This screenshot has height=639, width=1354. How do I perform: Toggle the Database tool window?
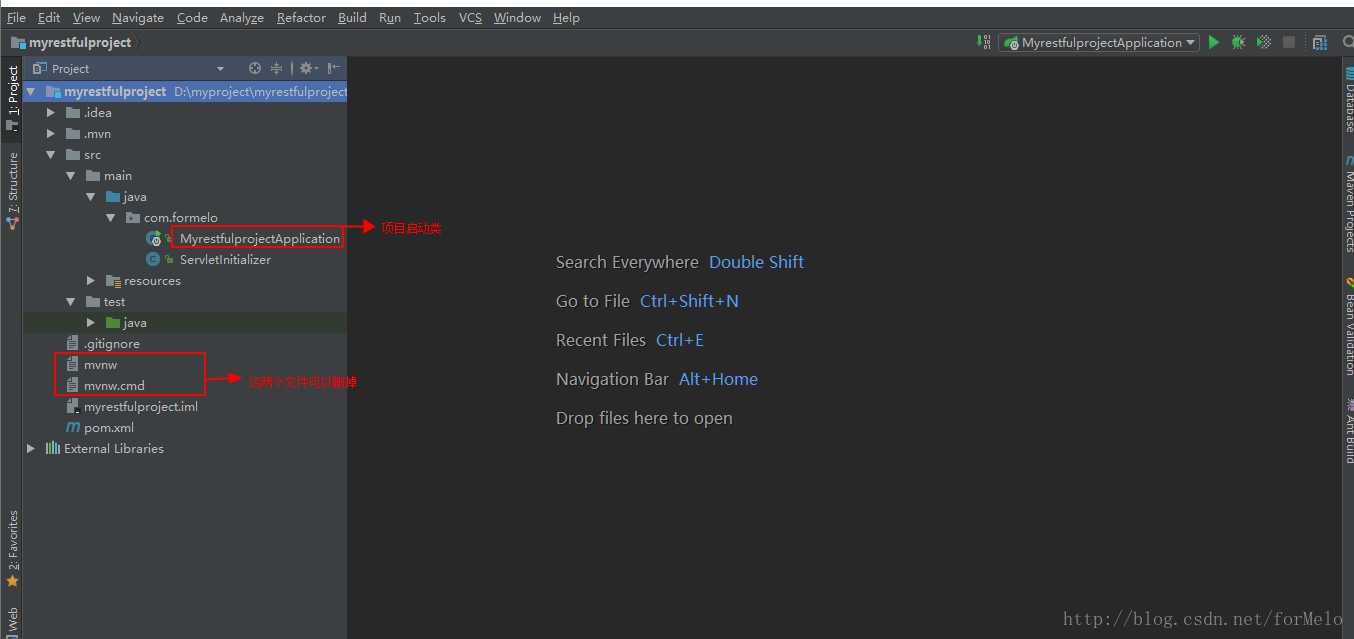pyautogui.click(x=1348, y=98)
